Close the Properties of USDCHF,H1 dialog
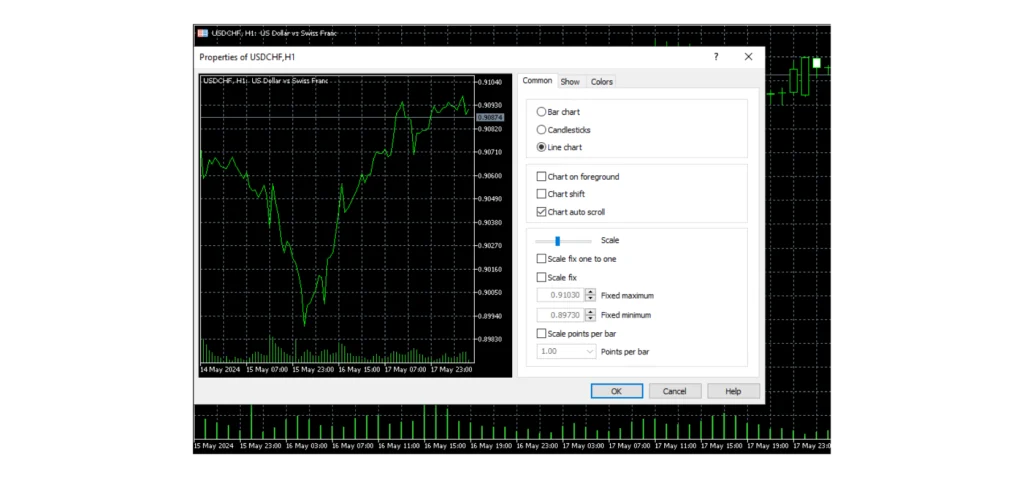This screenshot has width=1024, height=479. (748, 57)
